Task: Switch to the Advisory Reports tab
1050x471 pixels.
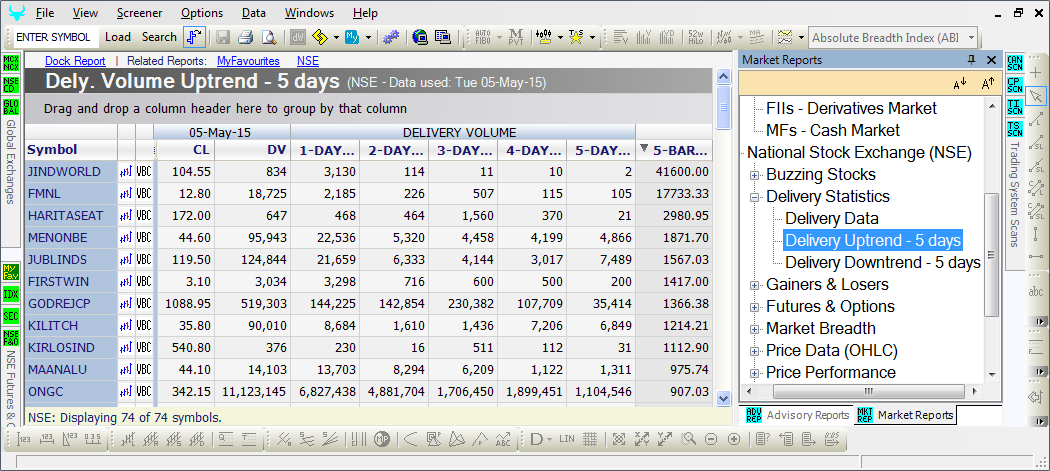Action: pyautogui.click(x=797, y=415)
